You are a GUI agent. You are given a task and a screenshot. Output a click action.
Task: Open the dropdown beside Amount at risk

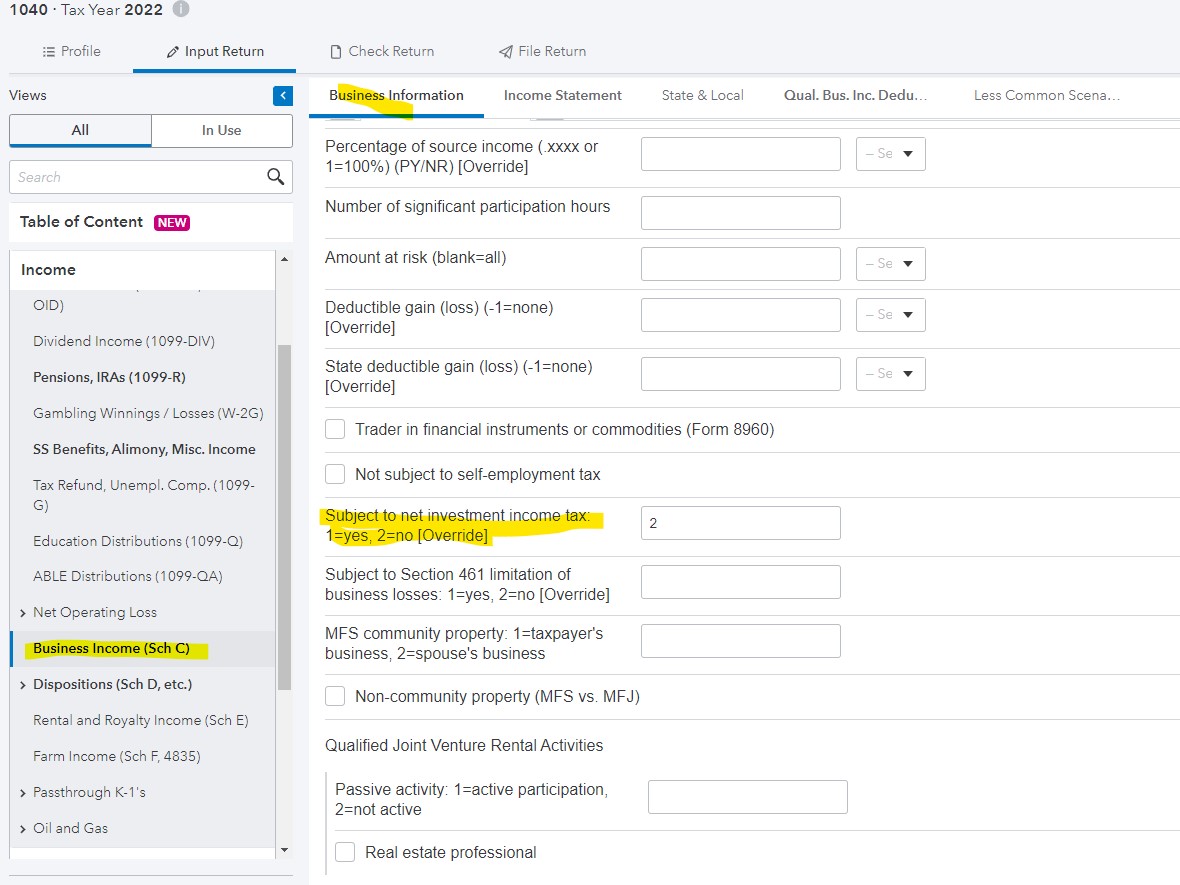[x=890, y=263]
